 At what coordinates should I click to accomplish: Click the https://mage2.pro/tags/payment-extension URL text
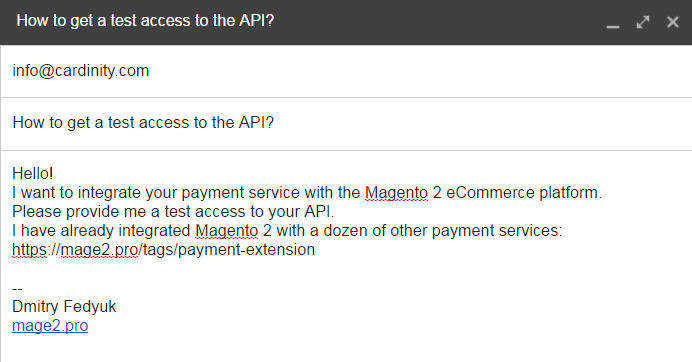click(x=163, y=250)
